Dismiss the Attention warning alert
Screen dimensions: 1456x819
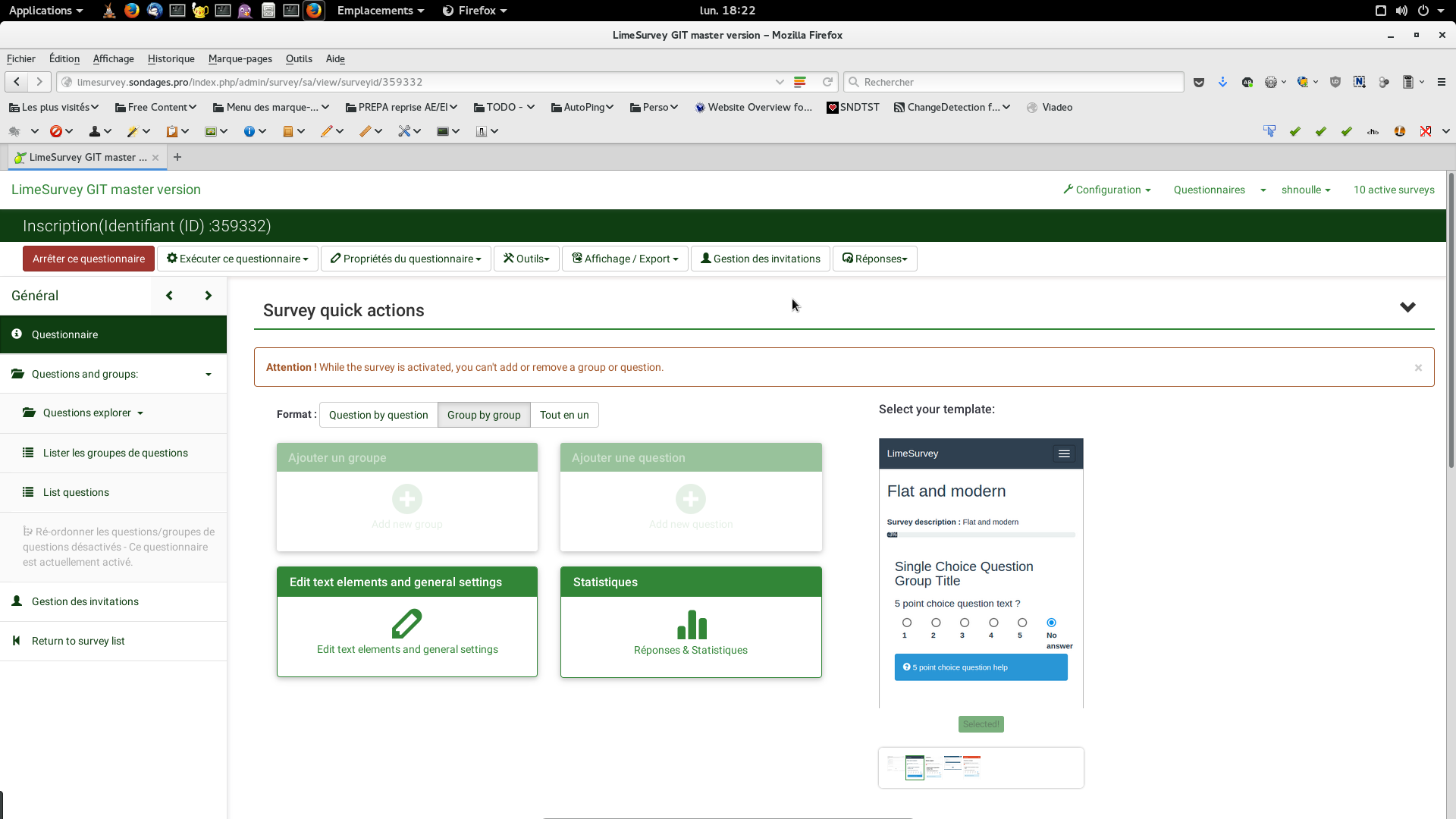click(1418, 368)
